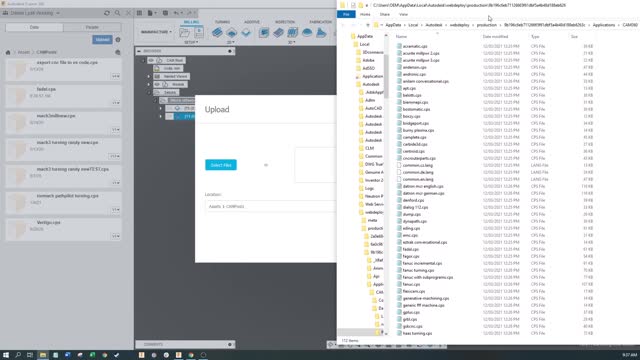The image size is (640, 360).
Task: Expand Models node in browser tree
Action: tap(149, 84)
